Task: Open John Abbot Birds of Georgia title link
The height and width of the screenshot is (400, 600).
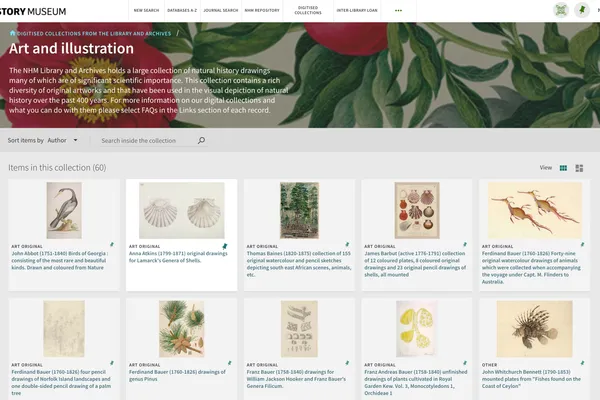Action: (60, 260)
